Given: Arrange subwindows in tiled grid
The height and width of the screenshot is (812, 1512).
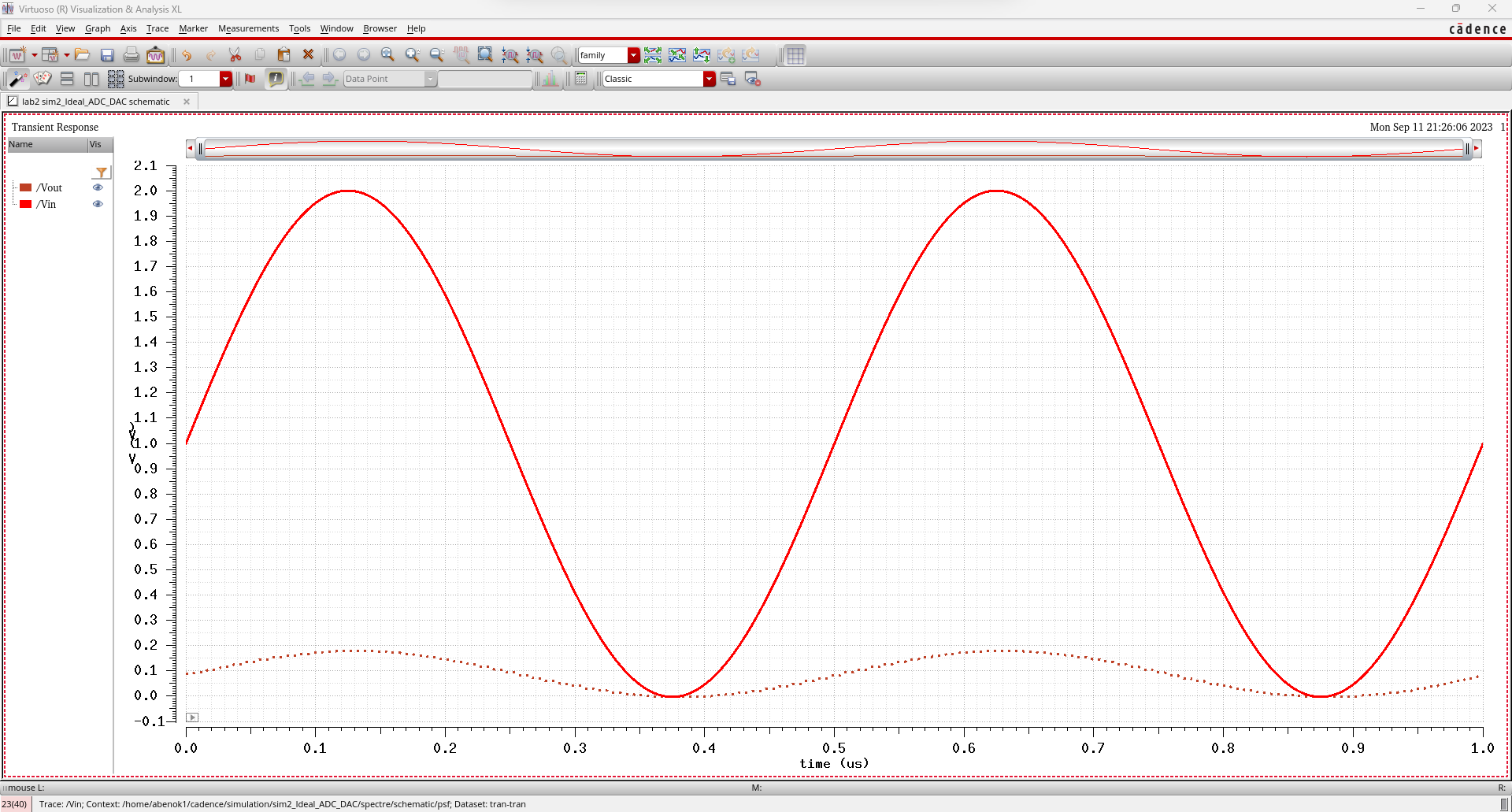Looking at the screenshot, I should point(116,79).
